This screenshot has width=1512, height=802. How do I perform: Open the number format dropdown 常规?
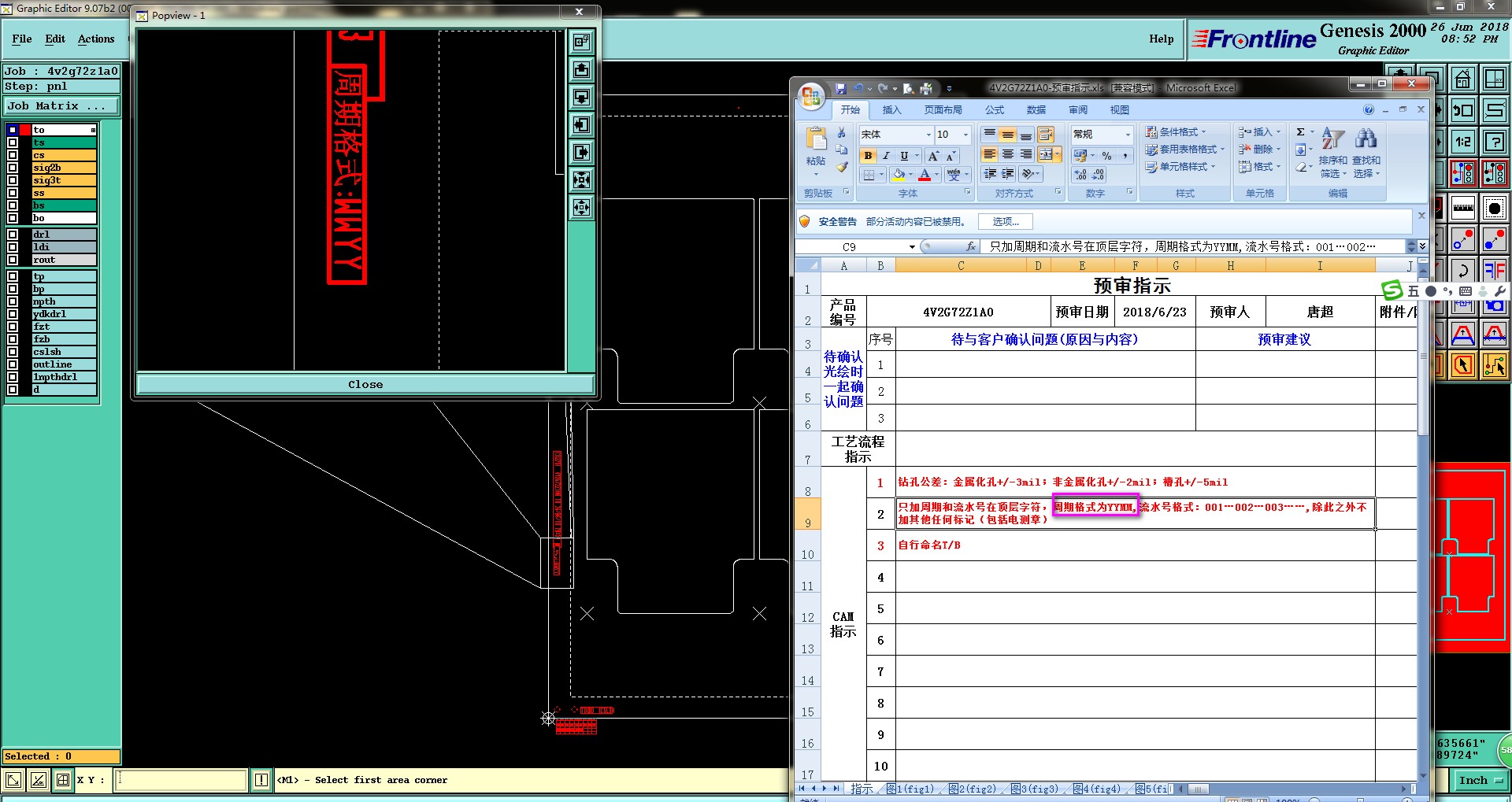coord(1127,135)
